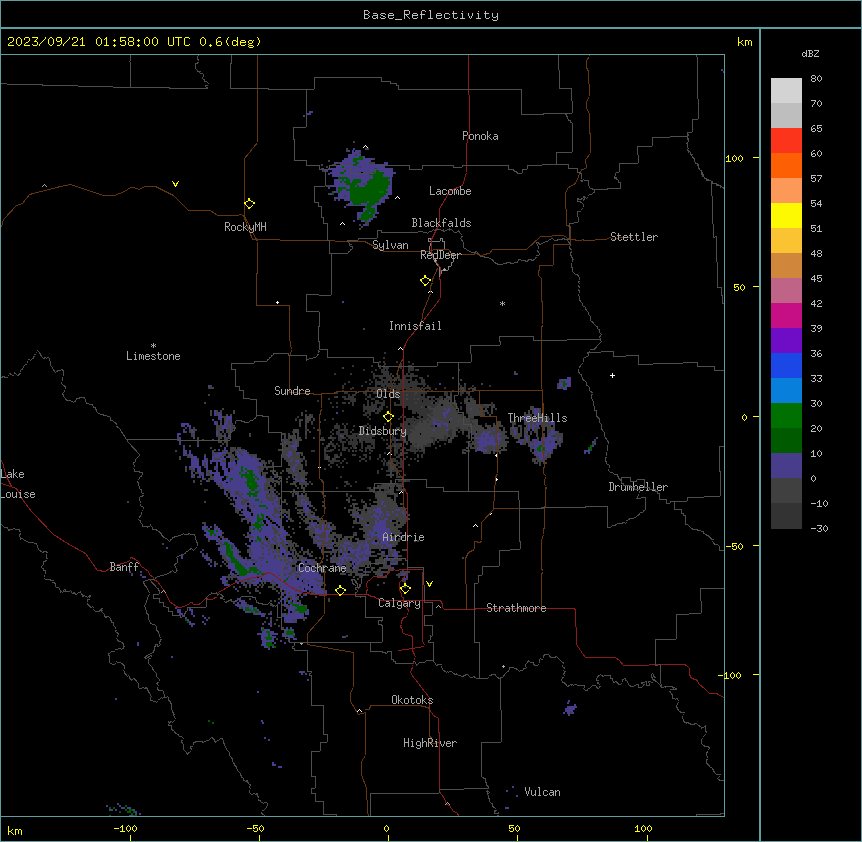
Task: Click the Strathmore label
Action: coord(516,608)
